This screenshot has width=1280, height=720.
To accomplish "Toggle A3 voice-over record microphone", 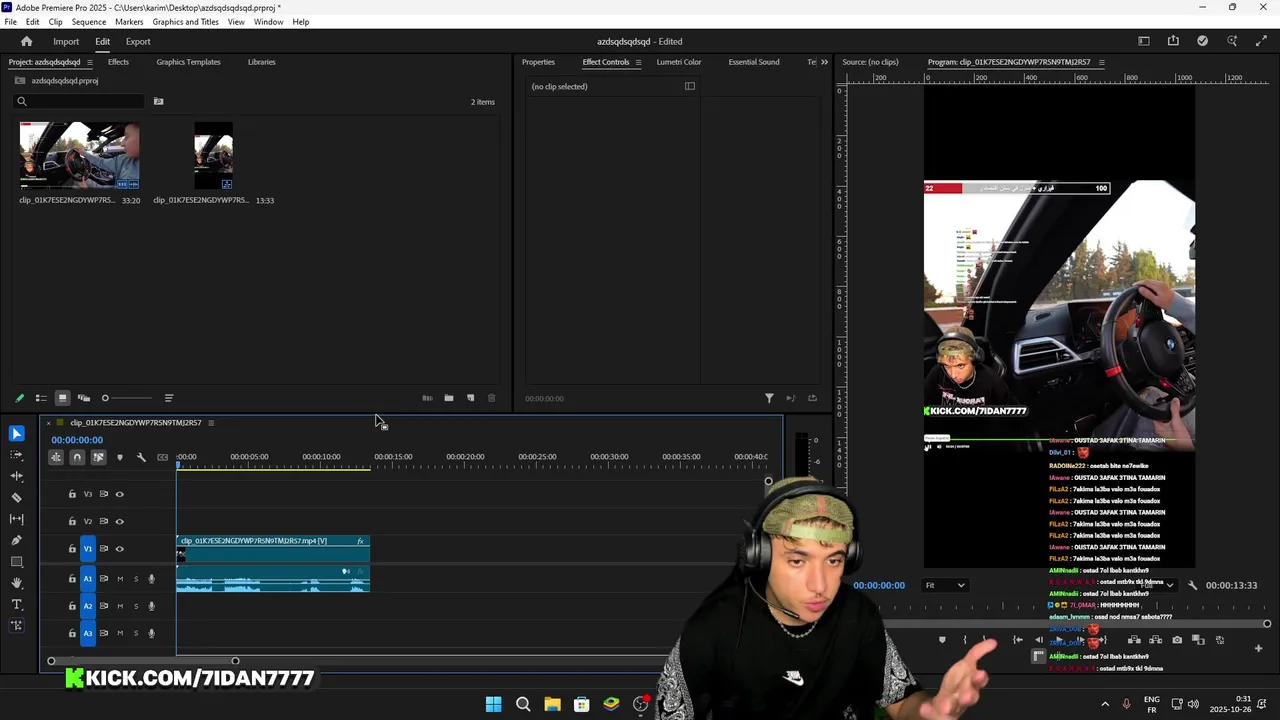I will click(152, 633).
